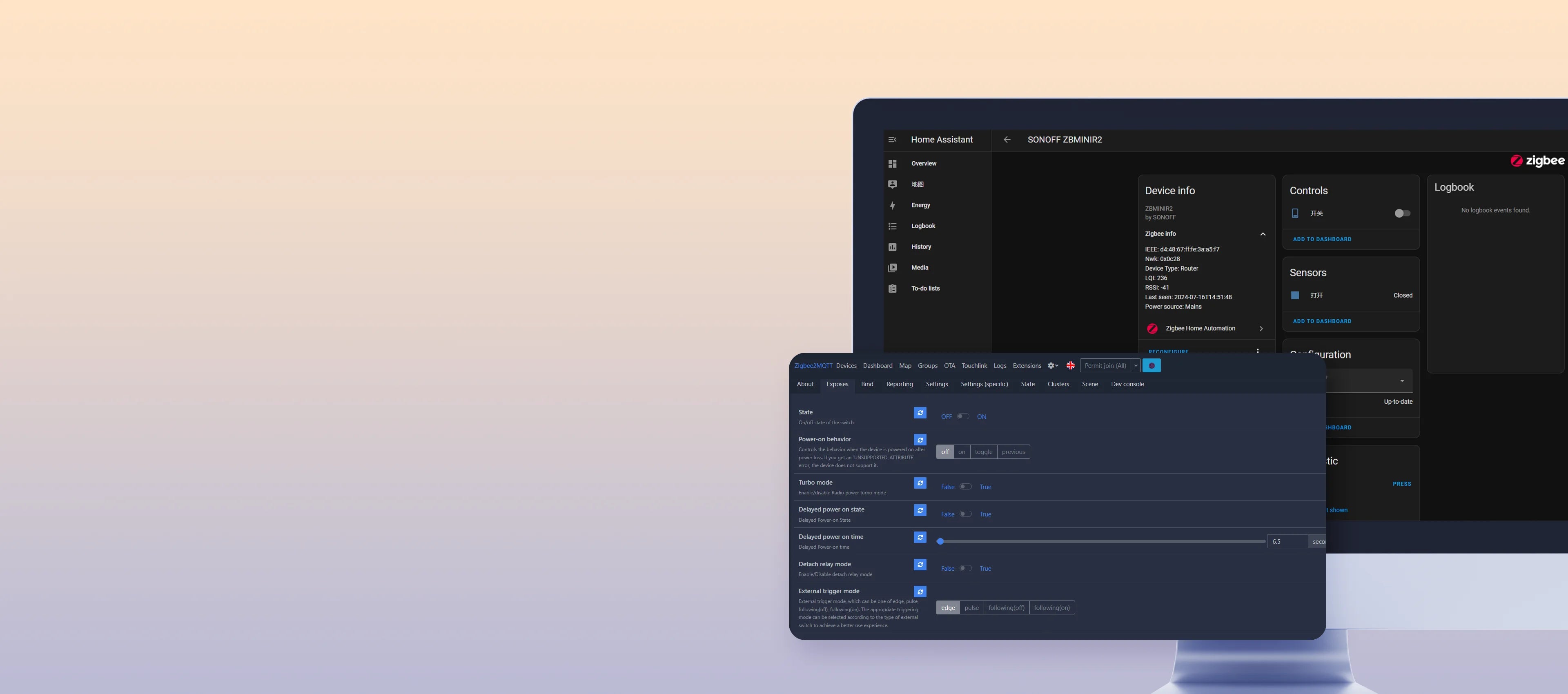Click refresh icon for External trigger mode
1568x694 pixels.
pyautogui.click(x=920, y=592)
